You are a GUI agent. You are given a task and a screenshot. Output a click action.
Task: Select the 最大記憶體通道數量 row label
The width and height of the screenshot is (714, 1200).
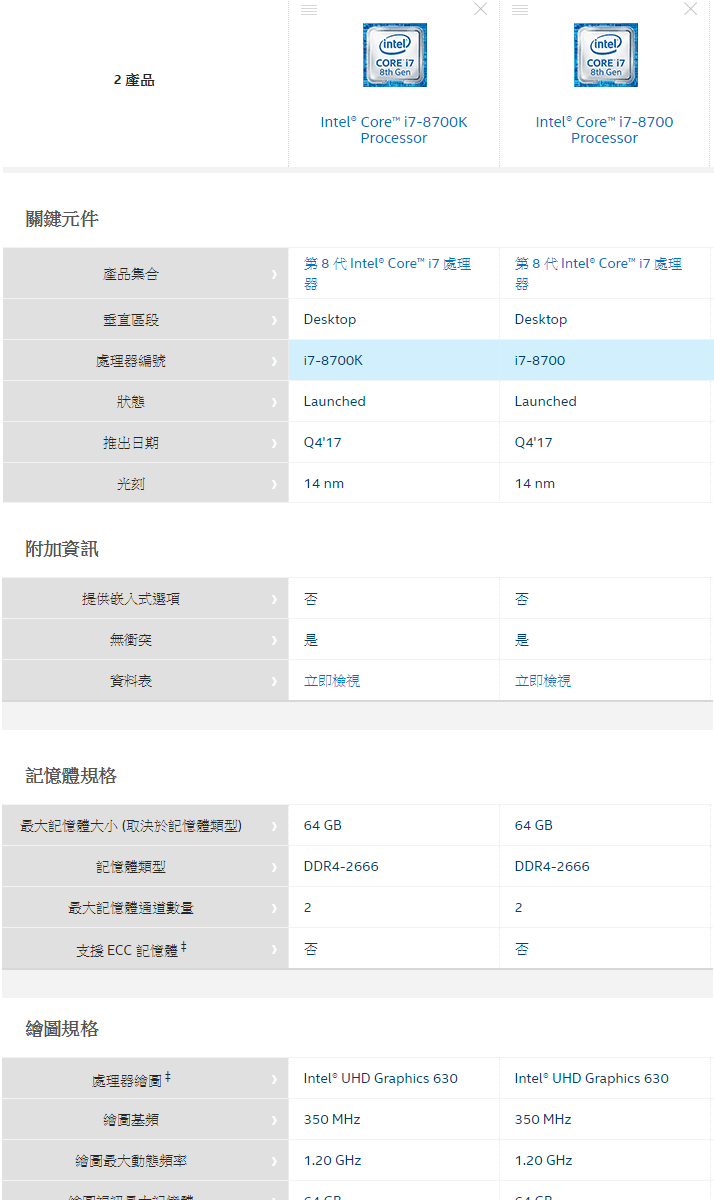pyautogui.click(x=131, y=908)
